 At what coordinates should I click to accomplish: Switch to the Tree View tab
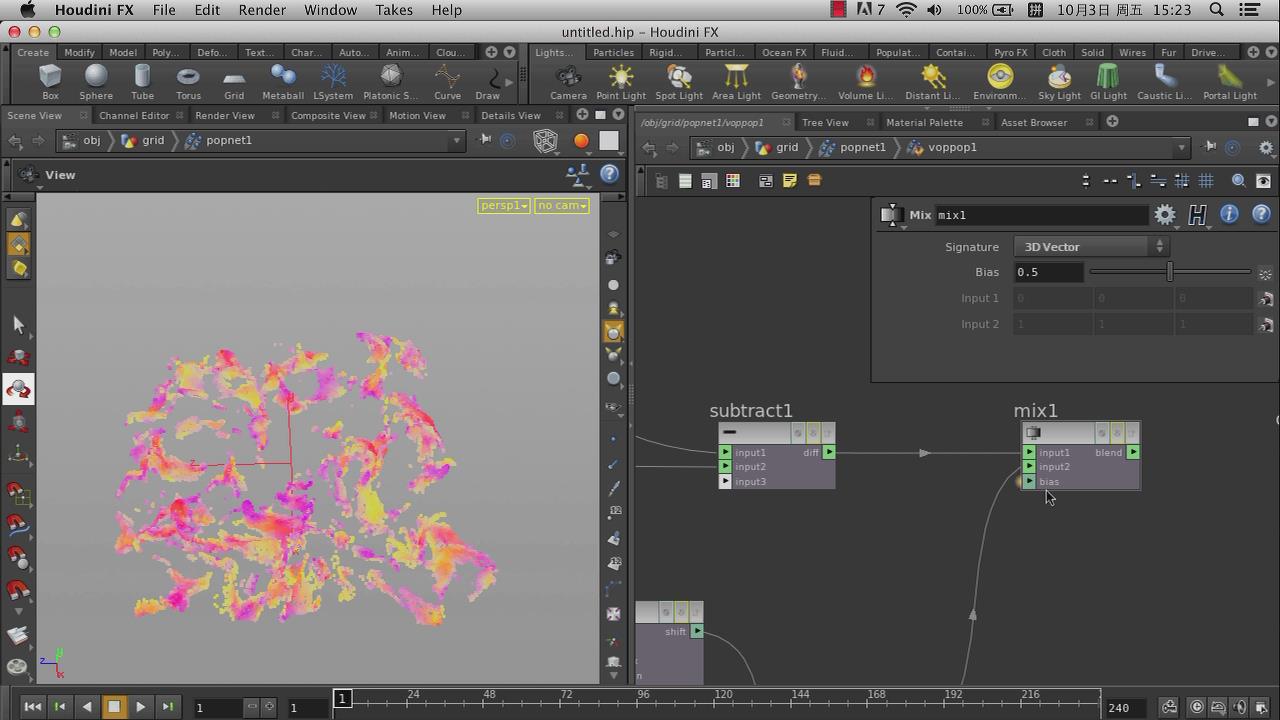click(825, 122)
